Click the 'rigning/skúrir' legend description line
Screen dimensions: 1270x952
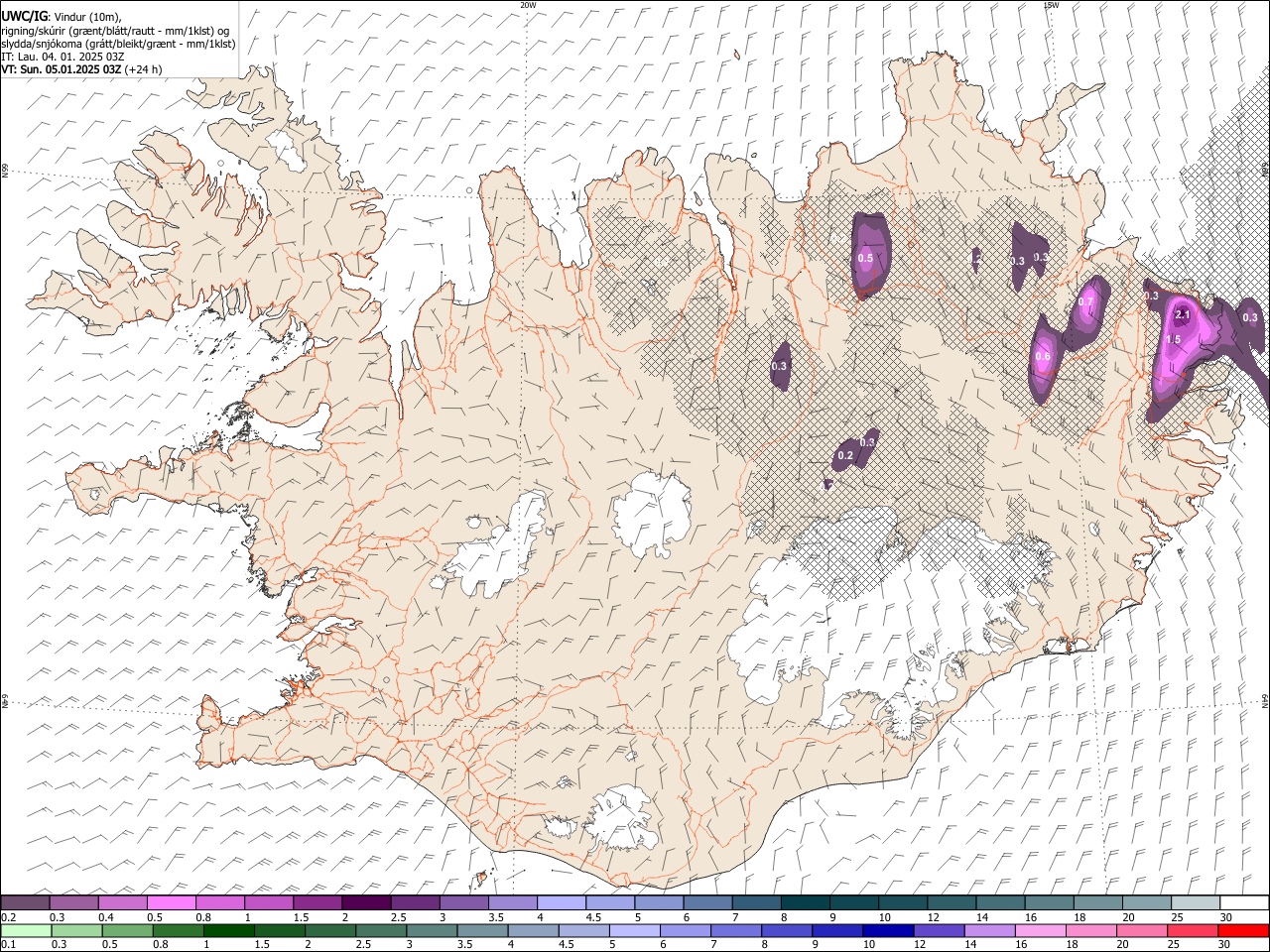point(115,30)
